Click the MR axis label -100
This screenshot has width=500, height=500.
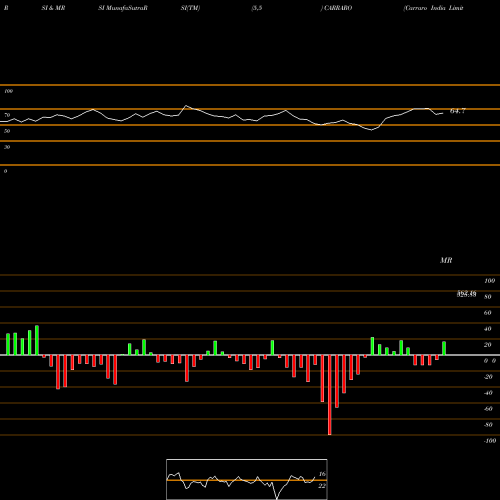pyautogui.click(x=490, y=441)
